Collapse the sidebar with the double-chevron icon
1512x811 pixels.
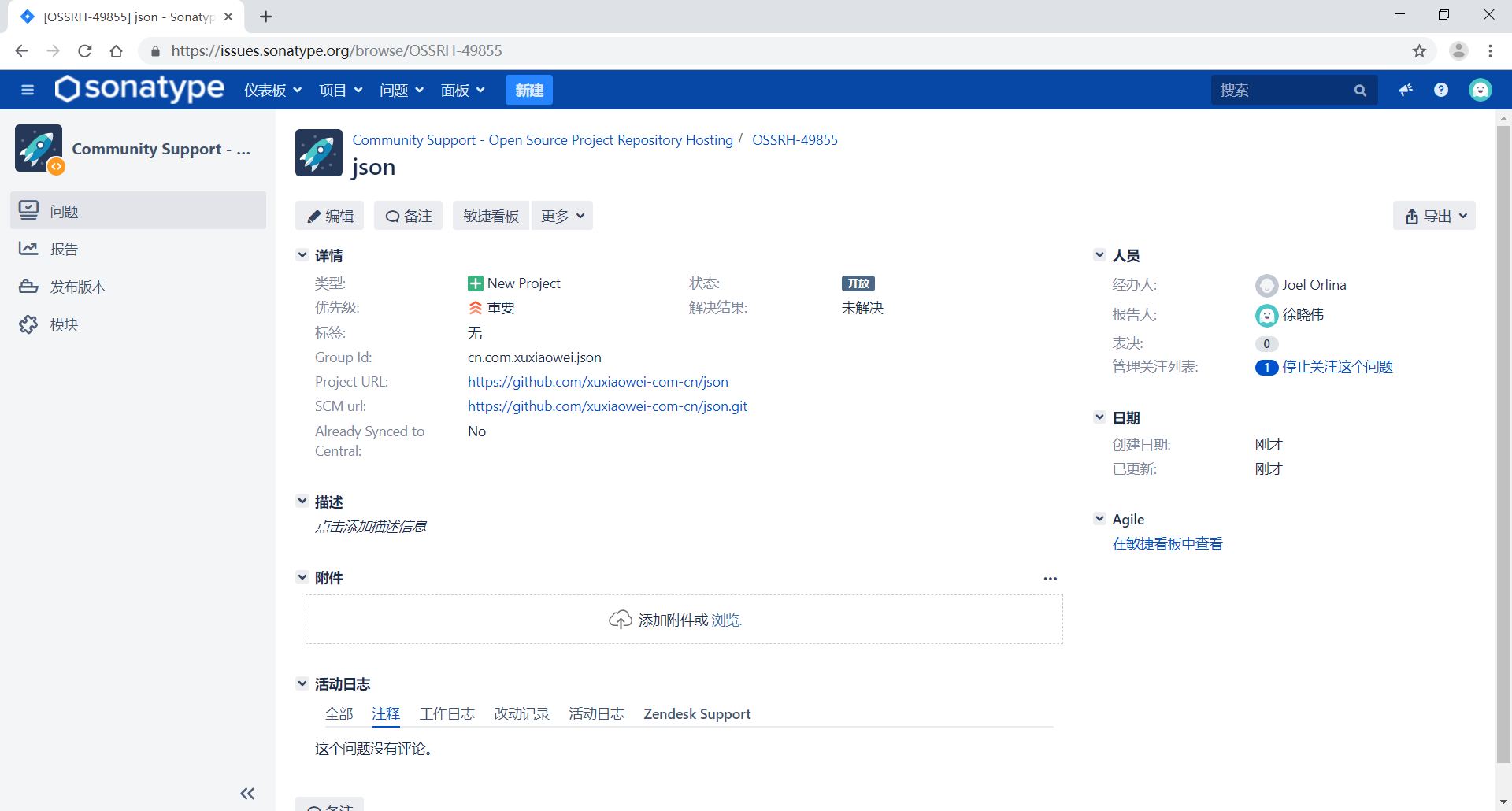pyautogui.click(x=247, y=794)
